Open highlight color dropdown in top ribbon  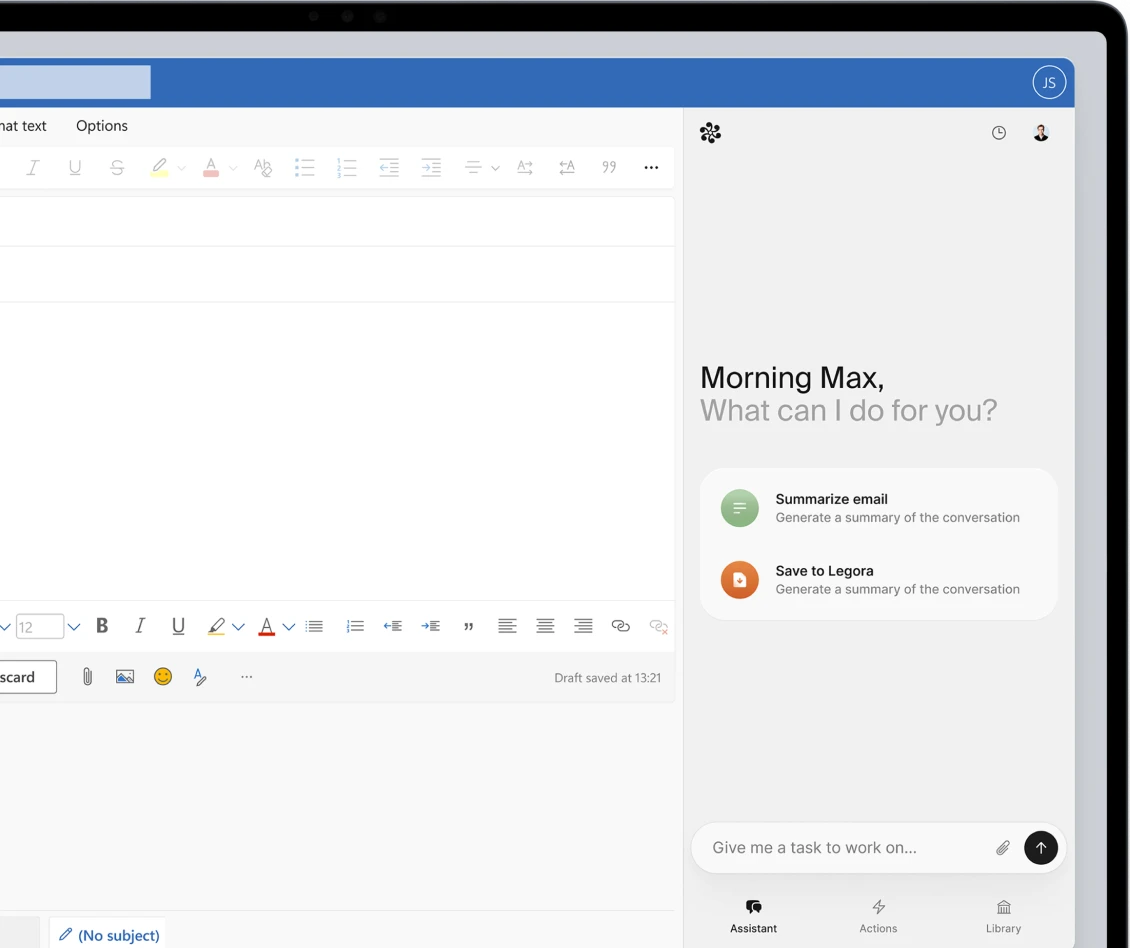(182, 168)
